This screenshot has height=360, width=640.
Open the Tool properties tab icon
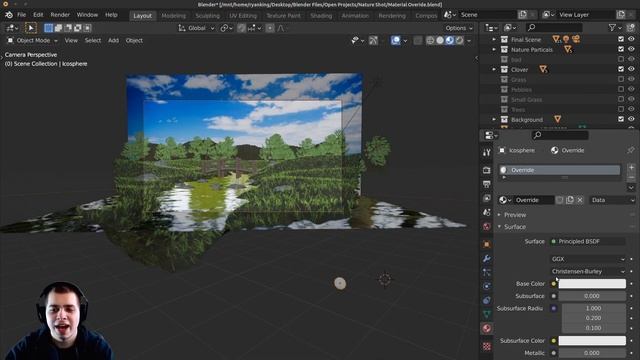(486, 153)
